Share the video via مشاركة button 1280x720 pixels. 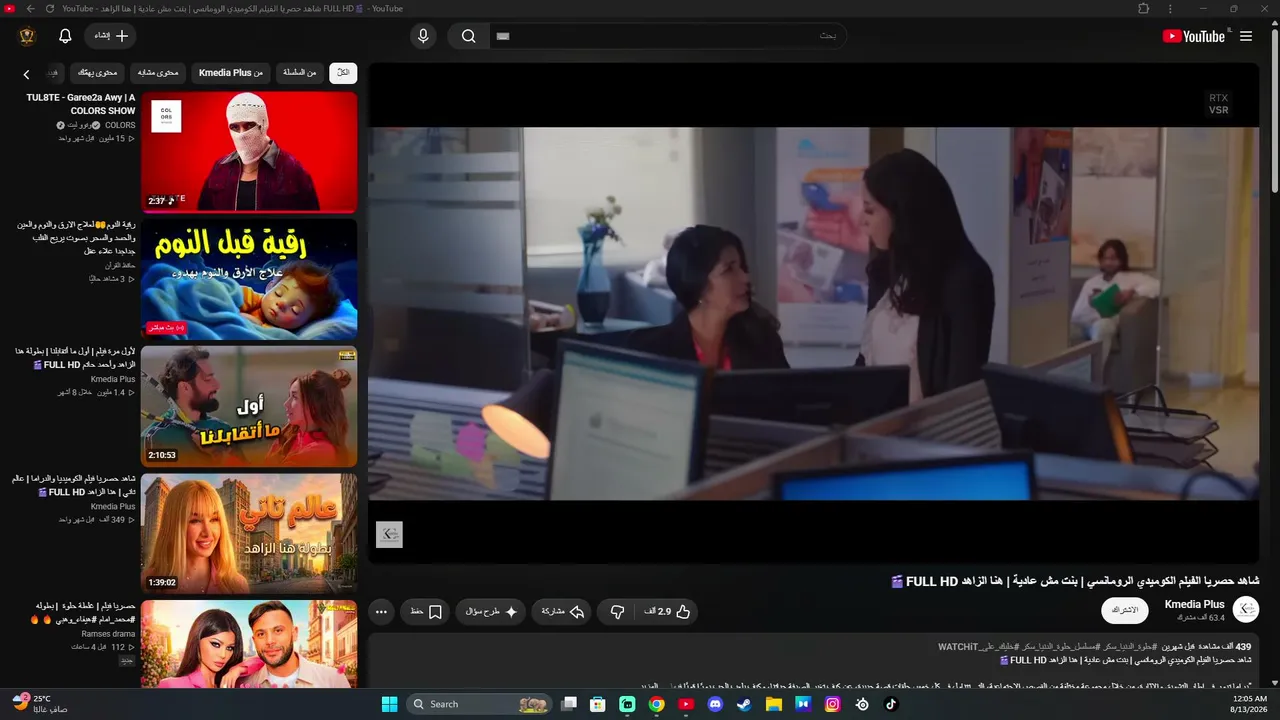pos(563,611)
